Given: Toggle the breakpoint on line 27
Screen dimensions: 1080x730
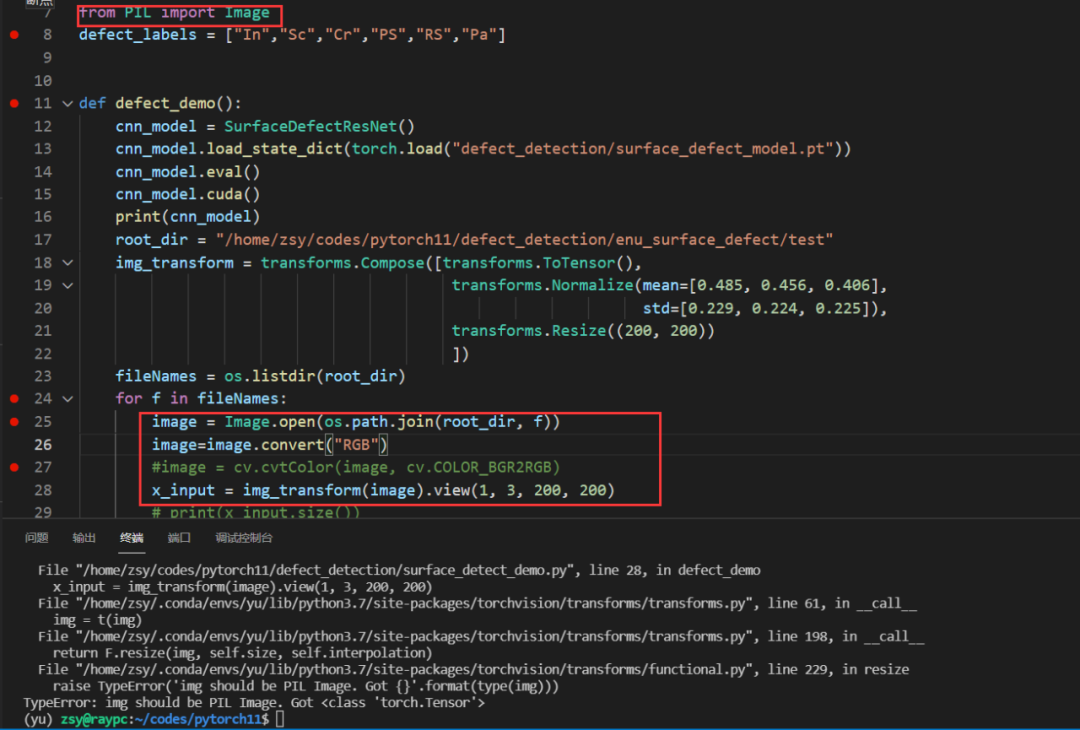Looking at the screenshot, I should tap(14, 467).
